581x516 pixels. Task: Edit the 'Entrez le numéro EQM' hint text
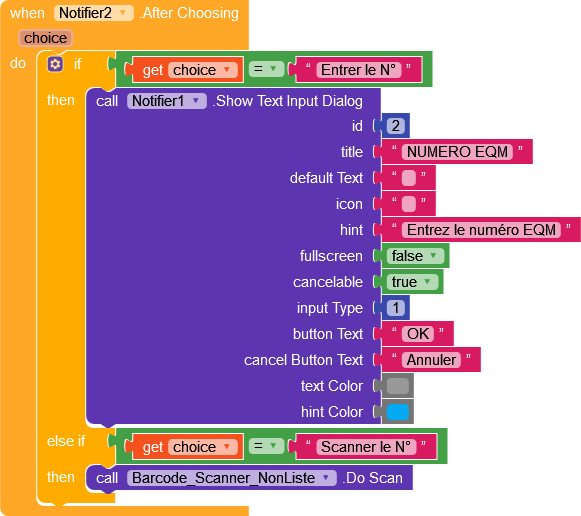coord(481,230)
